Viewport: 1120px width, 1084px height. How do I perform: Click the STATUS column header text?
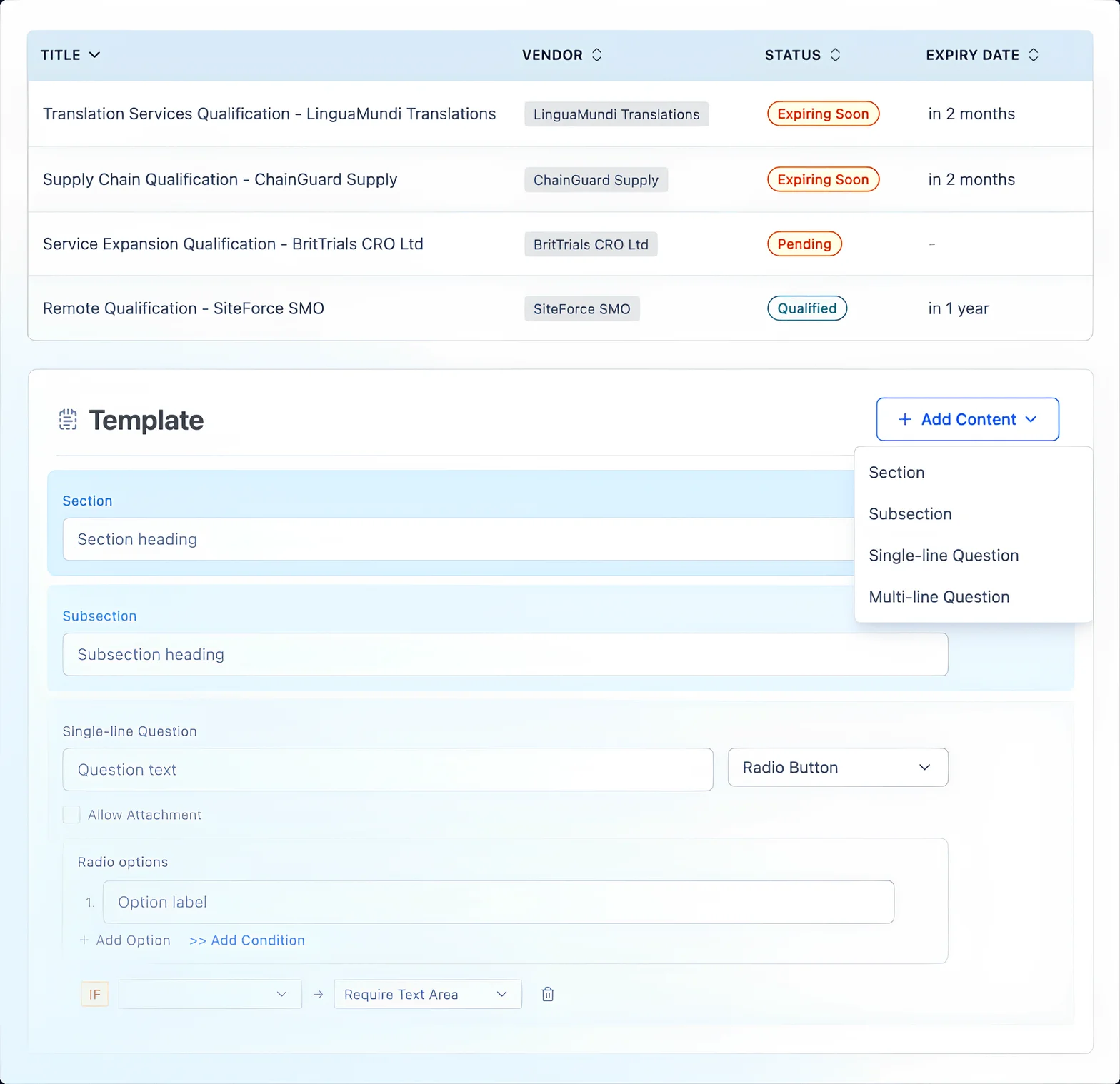pyautogui.click(x=793, y=55)
